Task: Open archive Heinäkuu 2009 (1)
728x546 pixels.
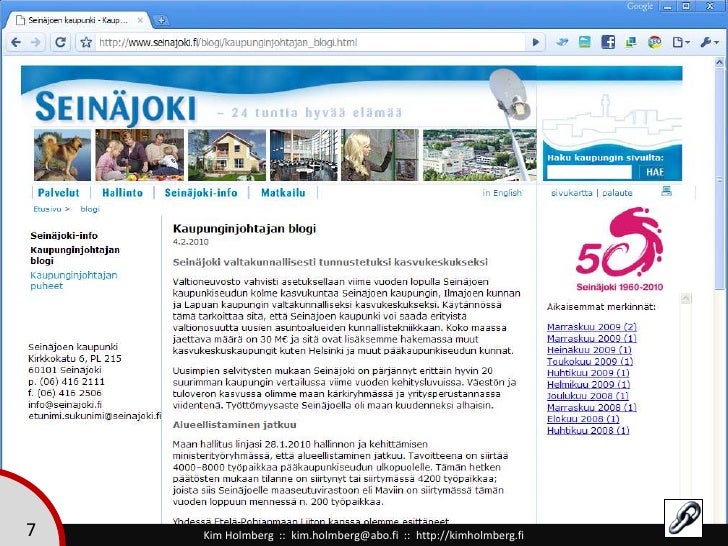Action: tap(589, 350)
